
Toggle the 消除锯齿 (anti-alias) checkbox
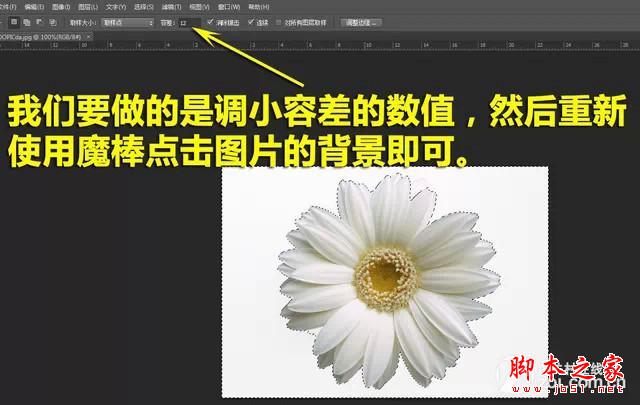[x=209, y=21]
